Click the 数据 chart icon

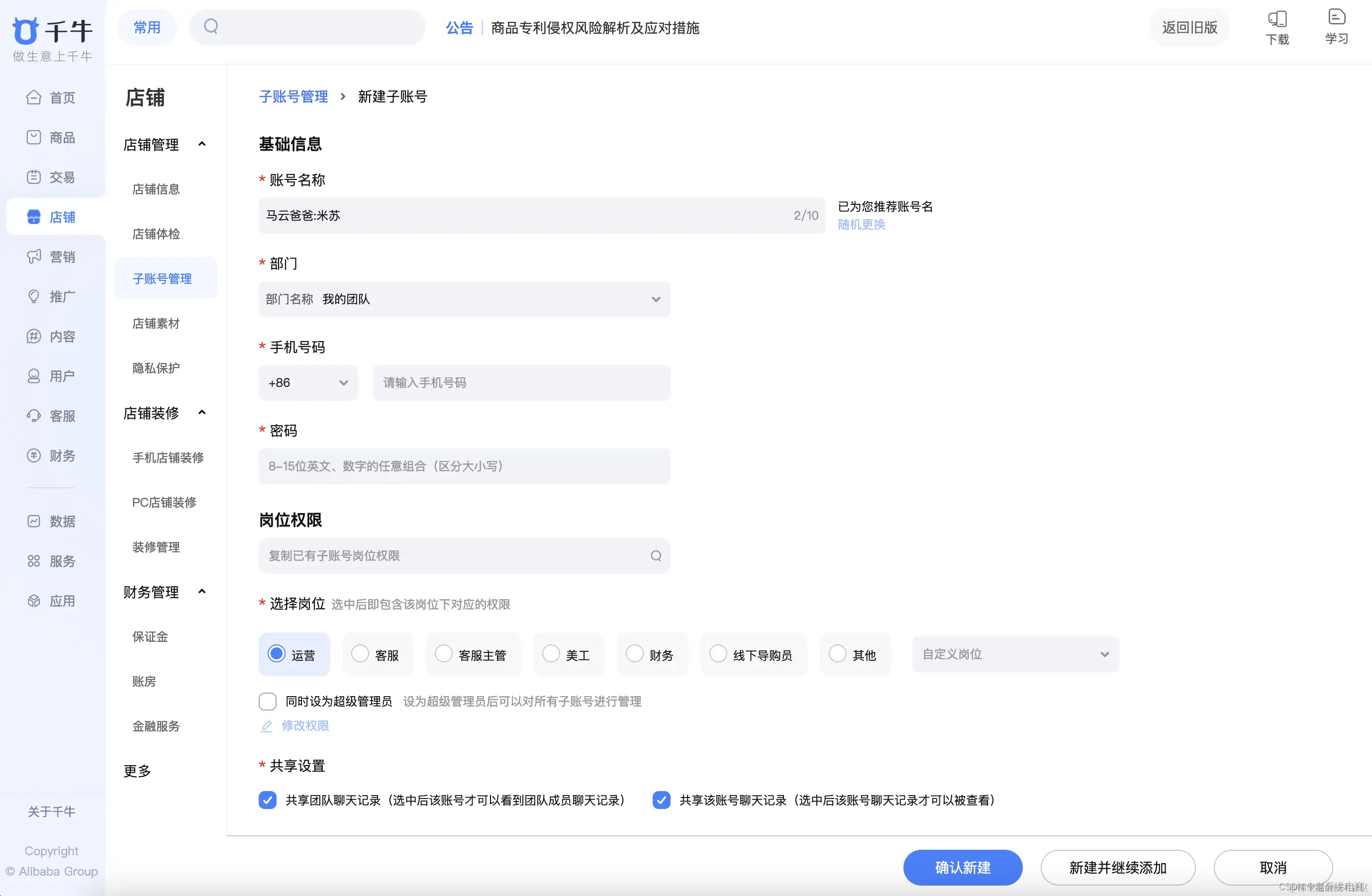[x=33, y=521]
